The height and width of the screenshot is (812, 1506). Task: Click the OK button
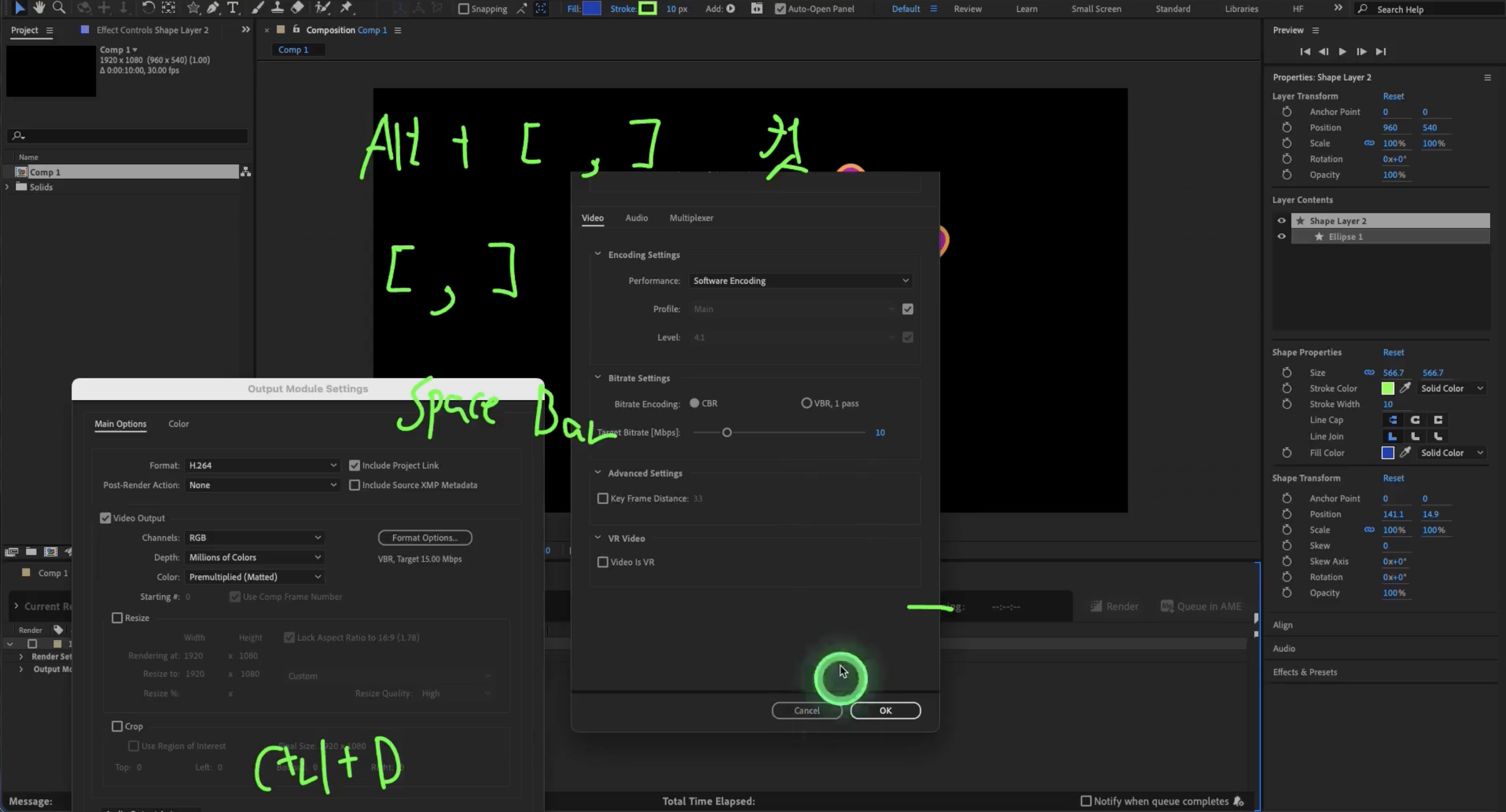tap(885, 710)
